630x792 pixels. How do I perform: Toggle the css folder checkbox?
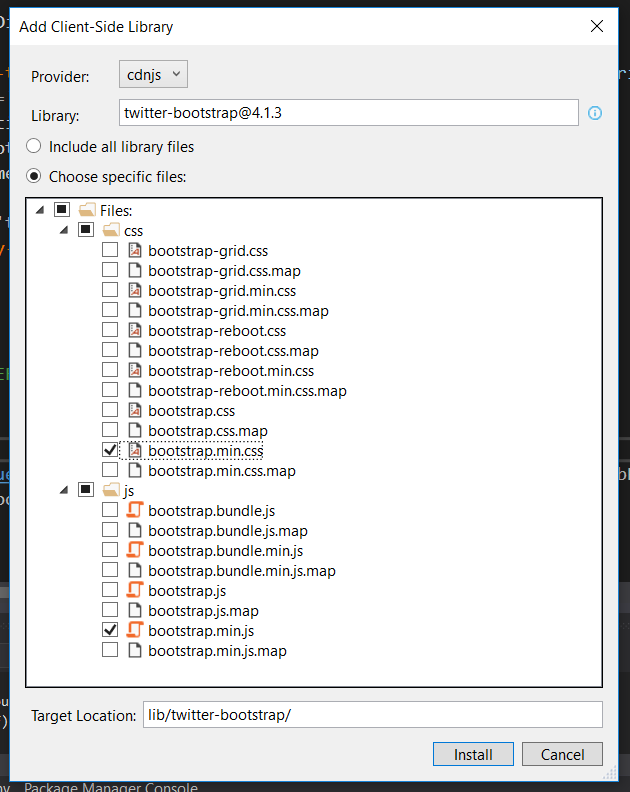86,229
